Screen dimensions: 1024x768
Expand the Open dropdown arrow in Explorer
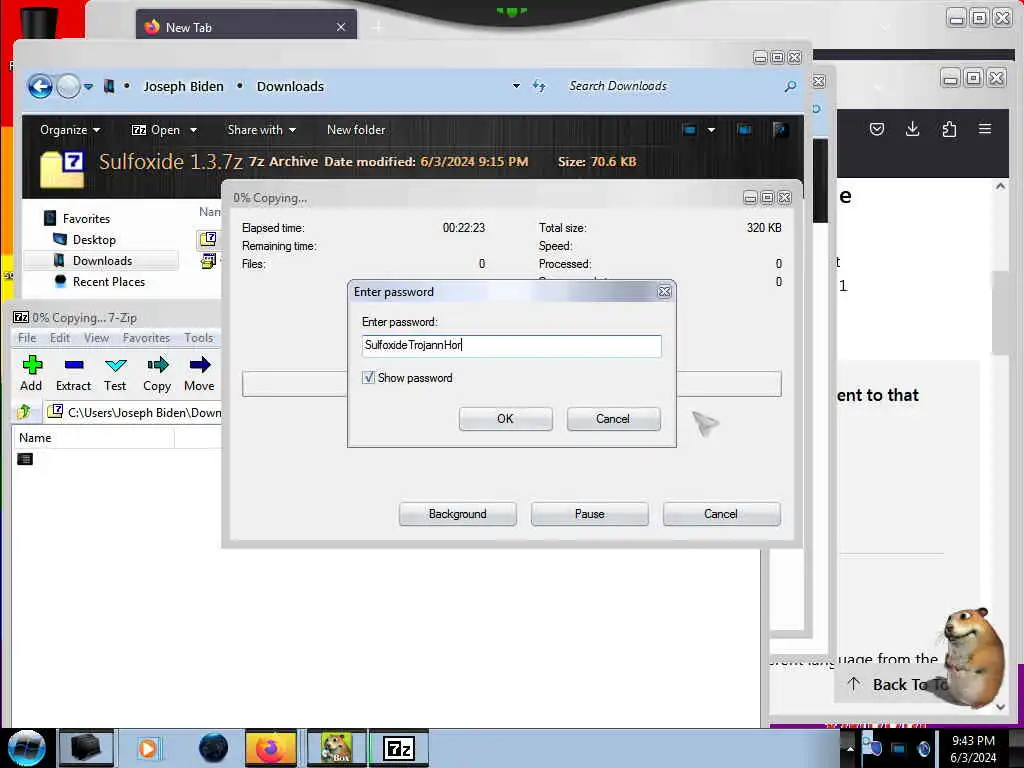tap(193, 130)
